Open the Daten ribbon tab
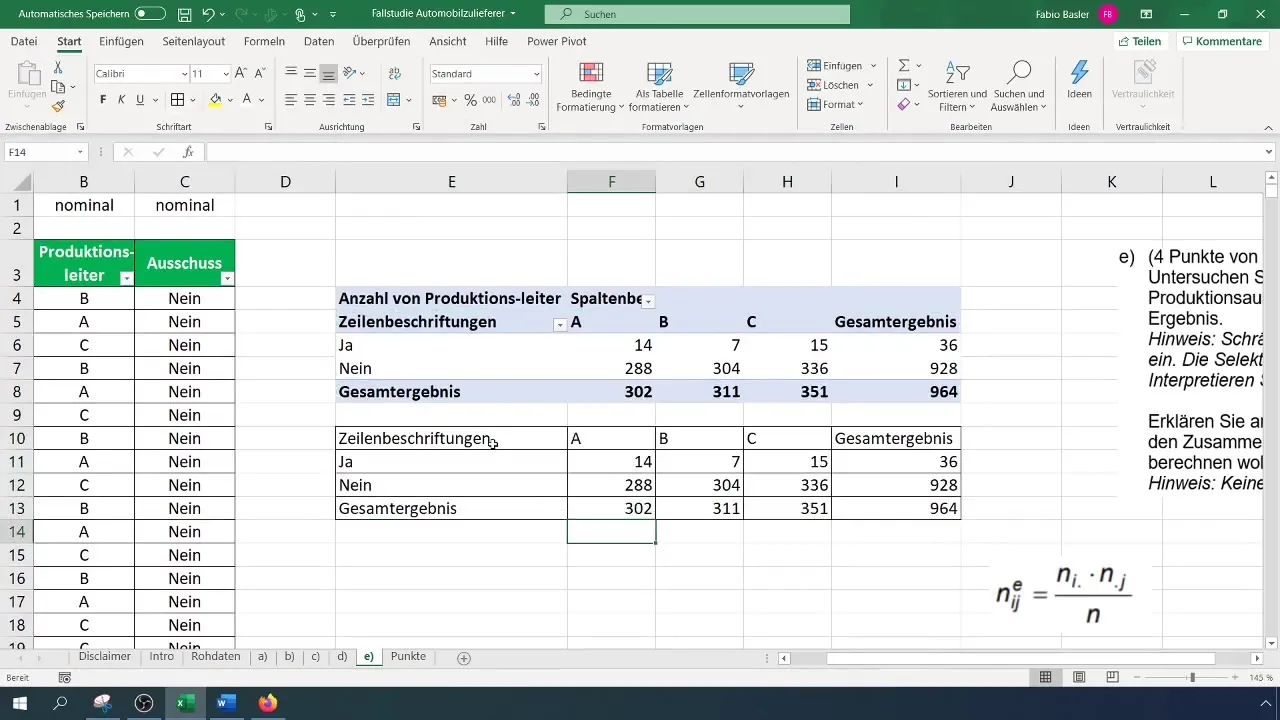Screen dimensions: 1280x720 [319, 41]
